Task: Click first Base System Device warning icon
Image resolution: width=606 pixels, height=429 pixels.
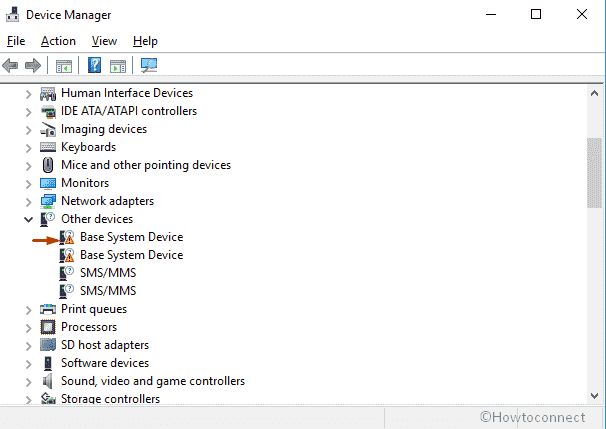Action: pos(66,237)
